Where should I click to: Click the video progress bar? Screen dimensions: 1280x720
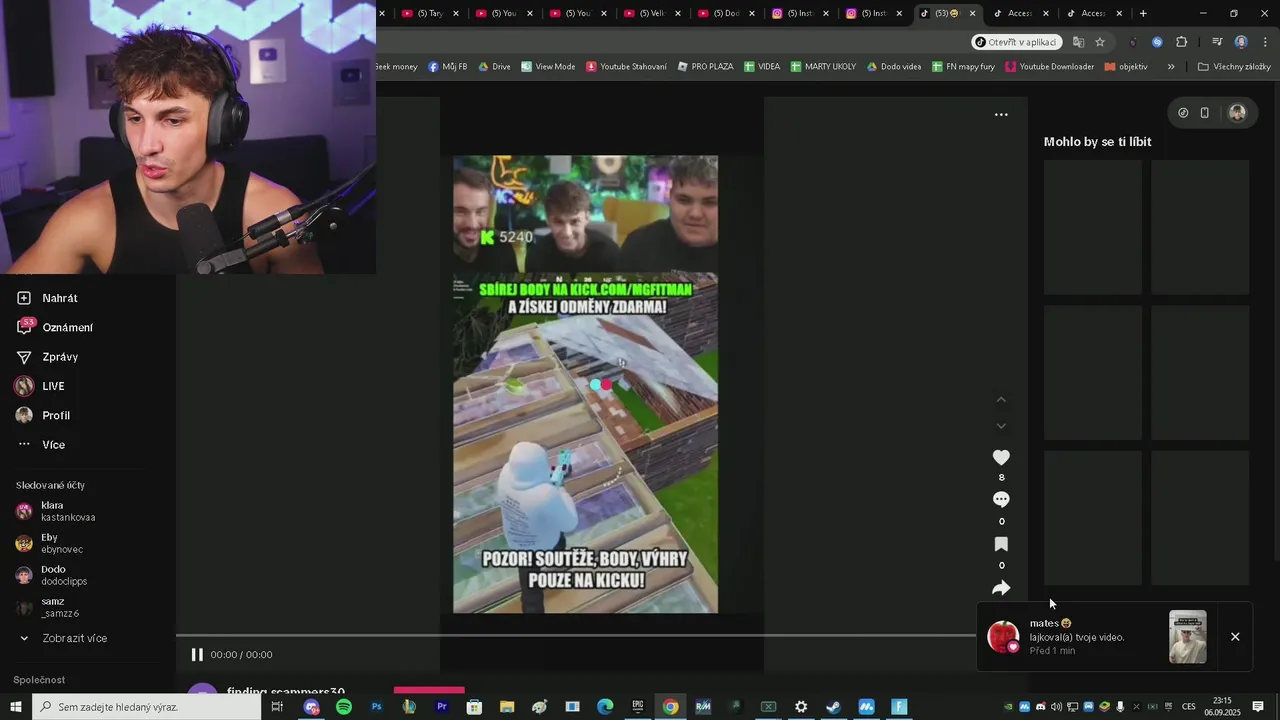click(575, 635)
